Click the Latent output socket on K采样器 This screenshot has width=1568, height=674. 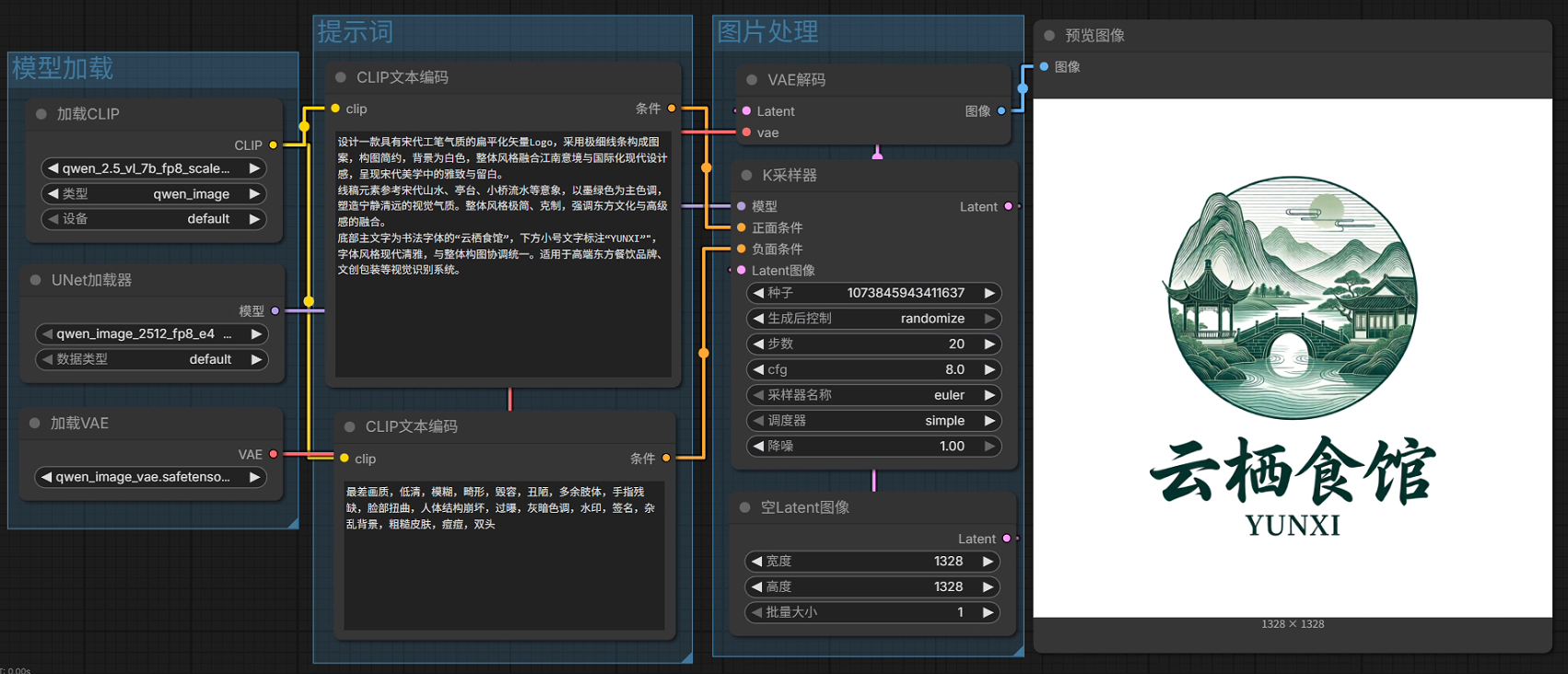[1009, 206]
